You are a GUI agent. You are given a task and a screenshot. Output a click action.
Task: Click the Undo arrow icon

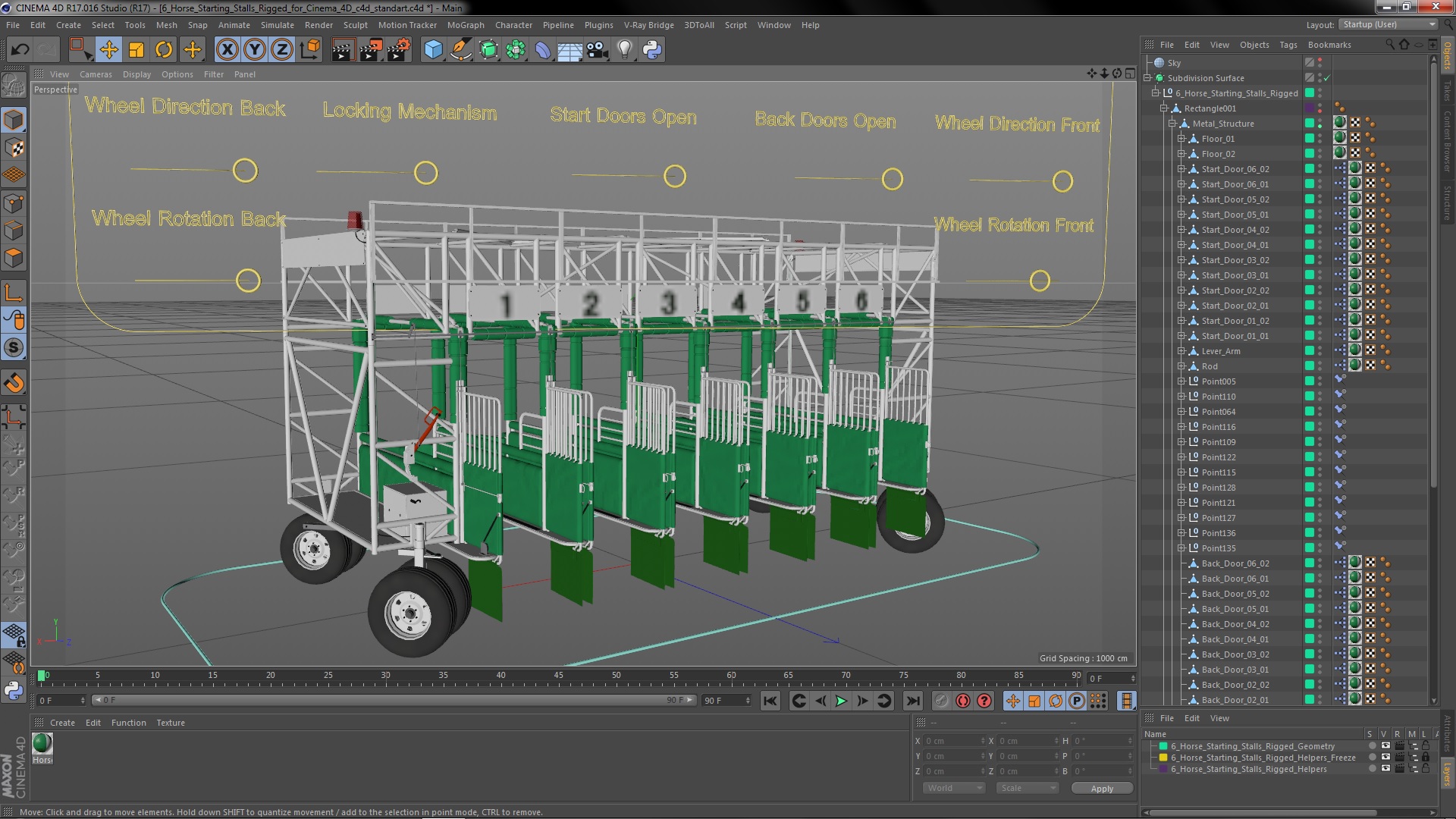[20, 50]
